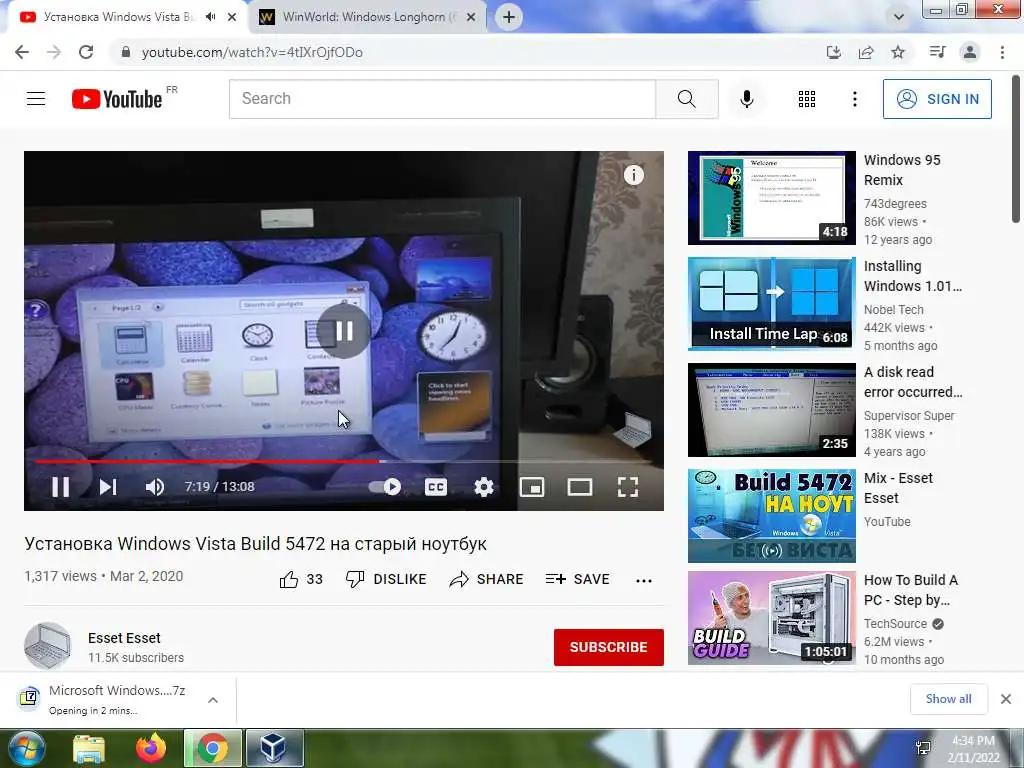This screenshot has height=768, width=1024.
Task: Click the page vertical scrollbar
Action: 1016,148
